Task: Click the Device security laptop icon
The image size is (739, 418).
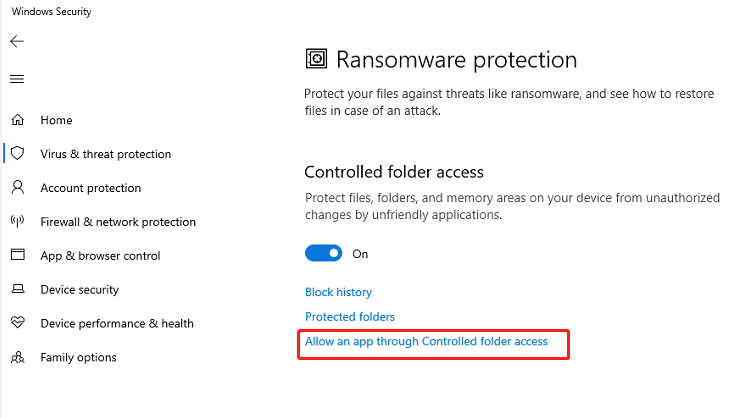Action: tap(18, 288)
